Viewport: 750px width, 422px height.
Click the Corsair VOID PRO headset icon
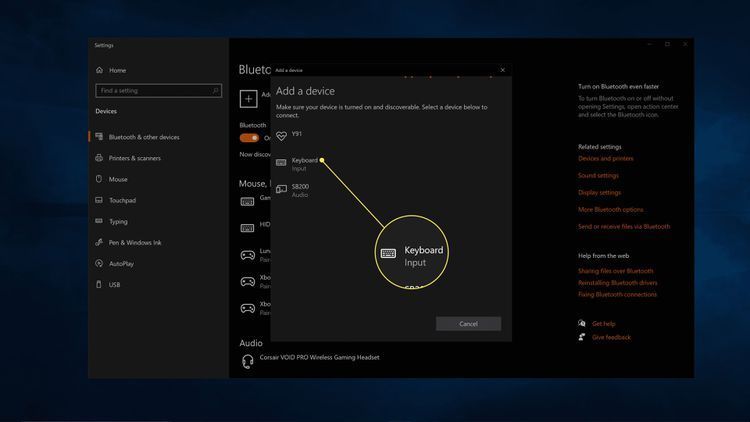pyautogui.click(x=247, y=361)
